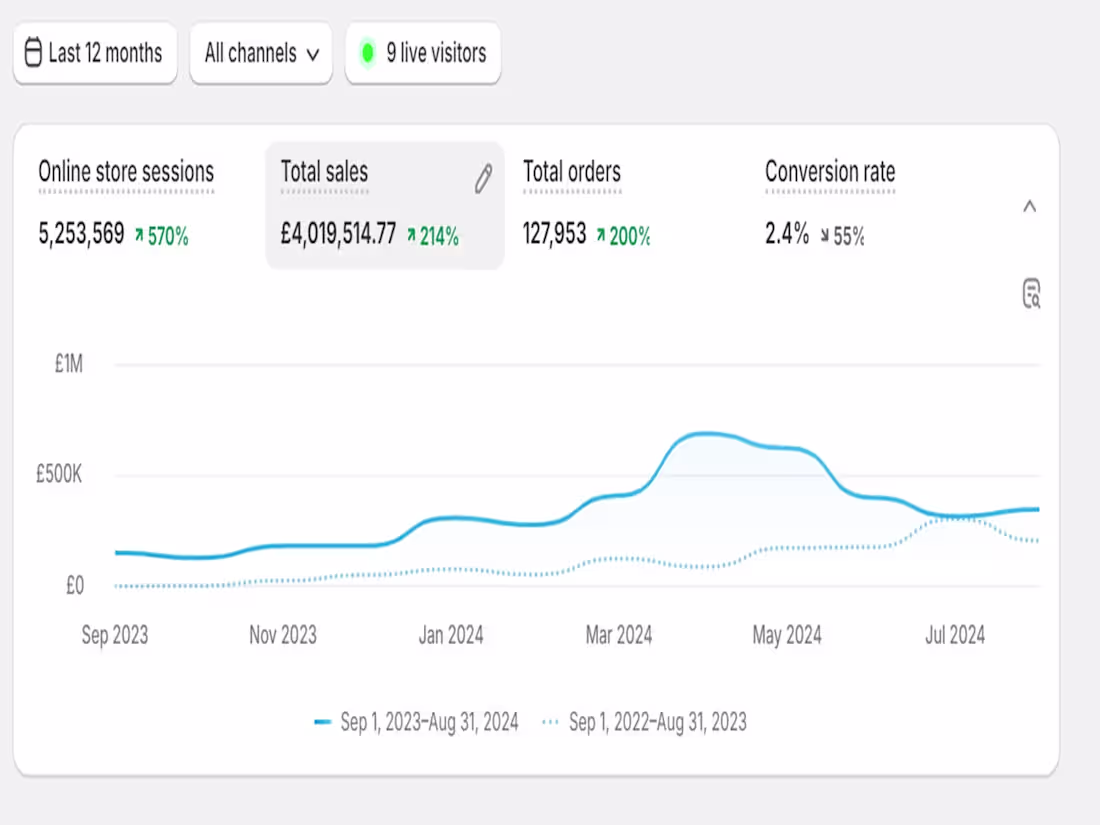Viewport: 1100px width, 825px height.
Task: Click the pencil edit icon on Total sales
Action: (483, 180)
